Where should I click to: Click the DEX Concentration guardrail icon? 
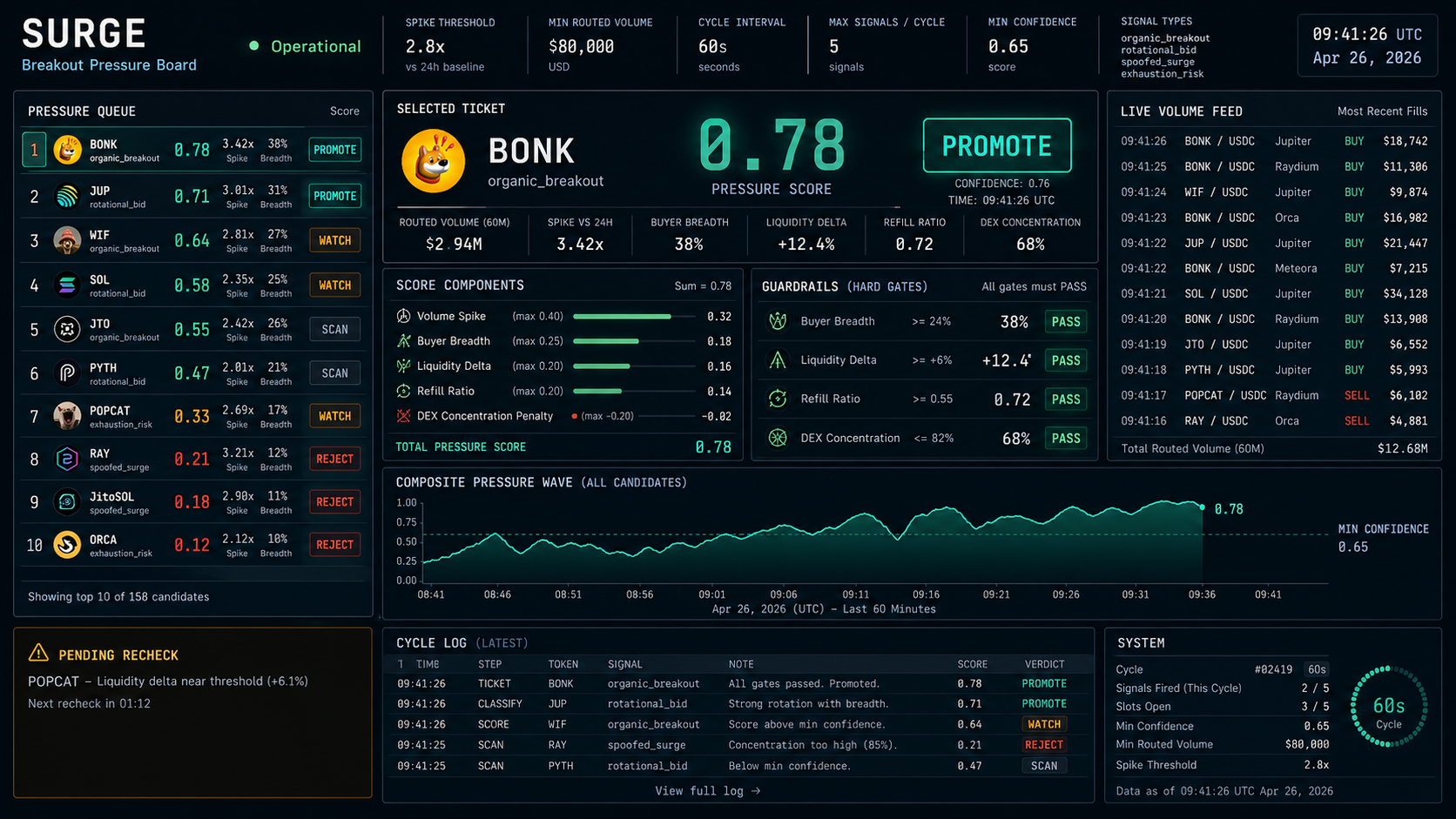click(x=778, y=438)
